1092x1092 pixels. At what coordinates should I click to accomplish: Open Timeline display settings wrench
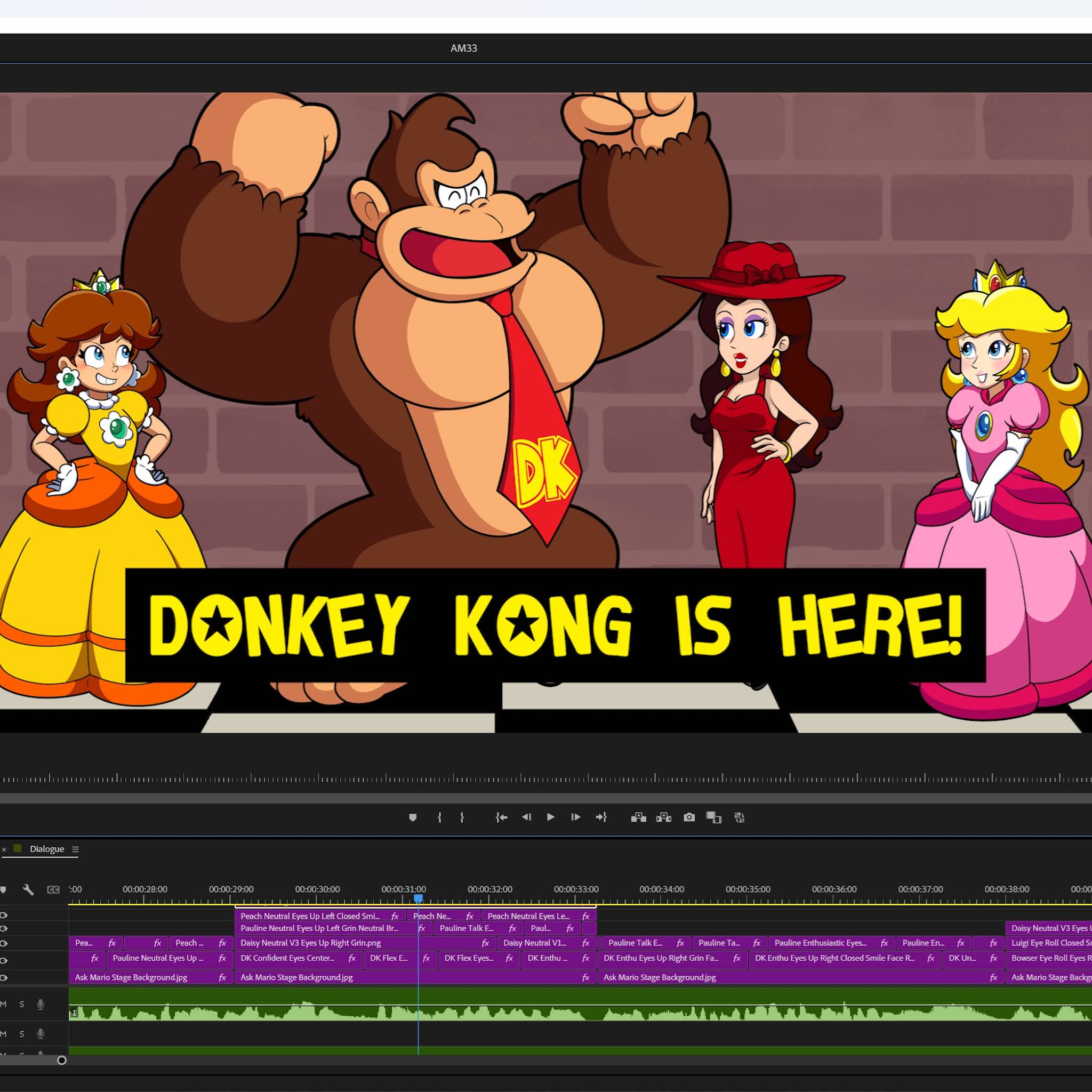(28, 890)
